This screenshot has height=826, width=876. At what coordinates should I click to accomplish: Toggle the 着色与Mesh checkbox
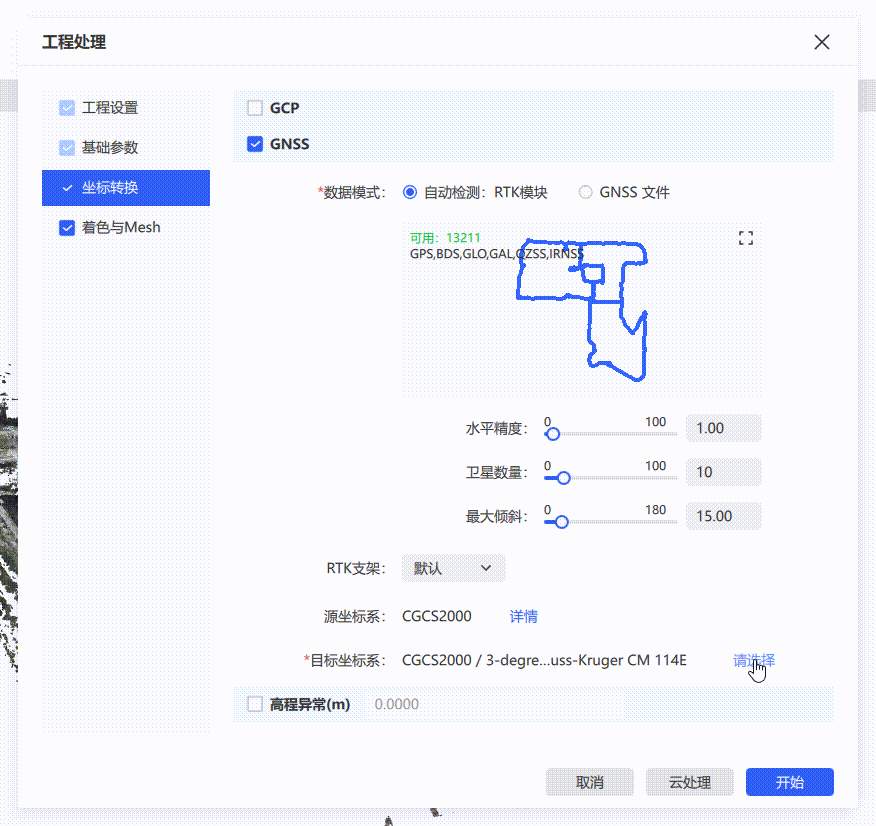[67, 227]
